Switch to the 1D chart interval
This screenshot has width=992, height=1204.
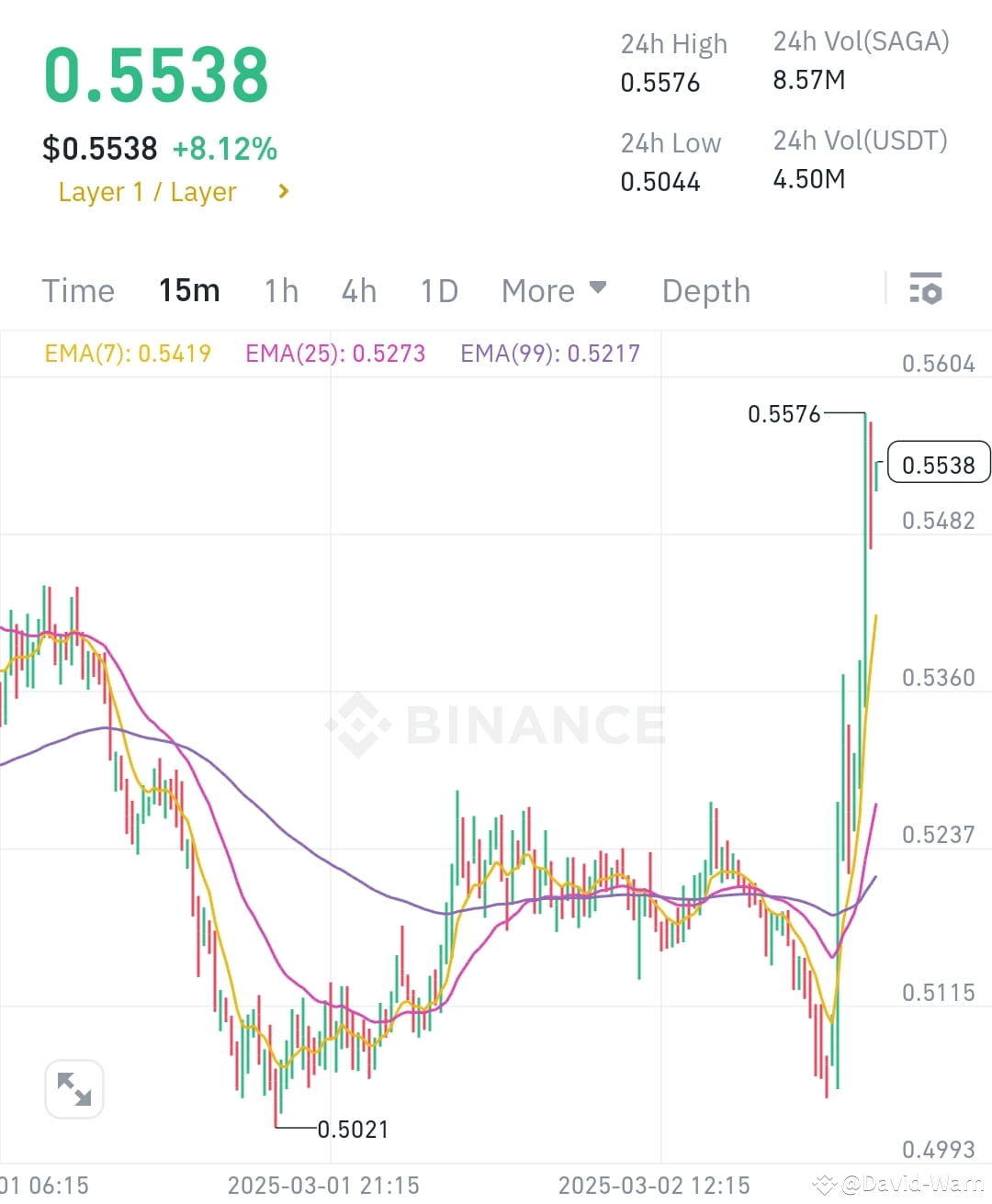click(438, 290)
